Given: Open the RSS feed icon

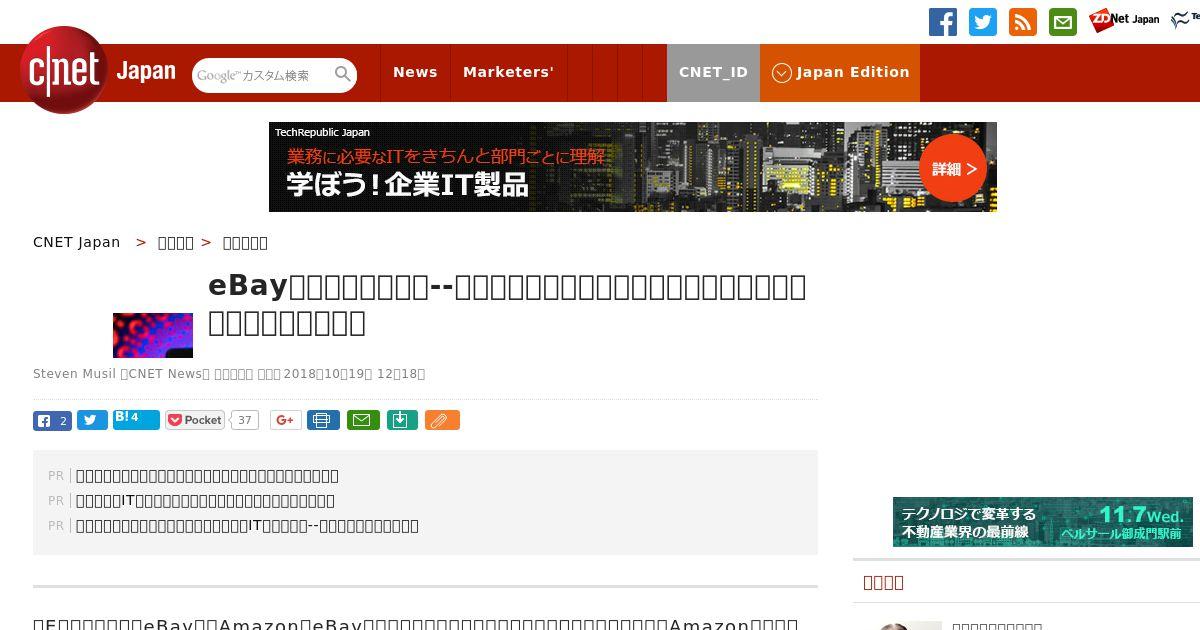Looking at the screenshot, I should click(x=1023, y=22).
